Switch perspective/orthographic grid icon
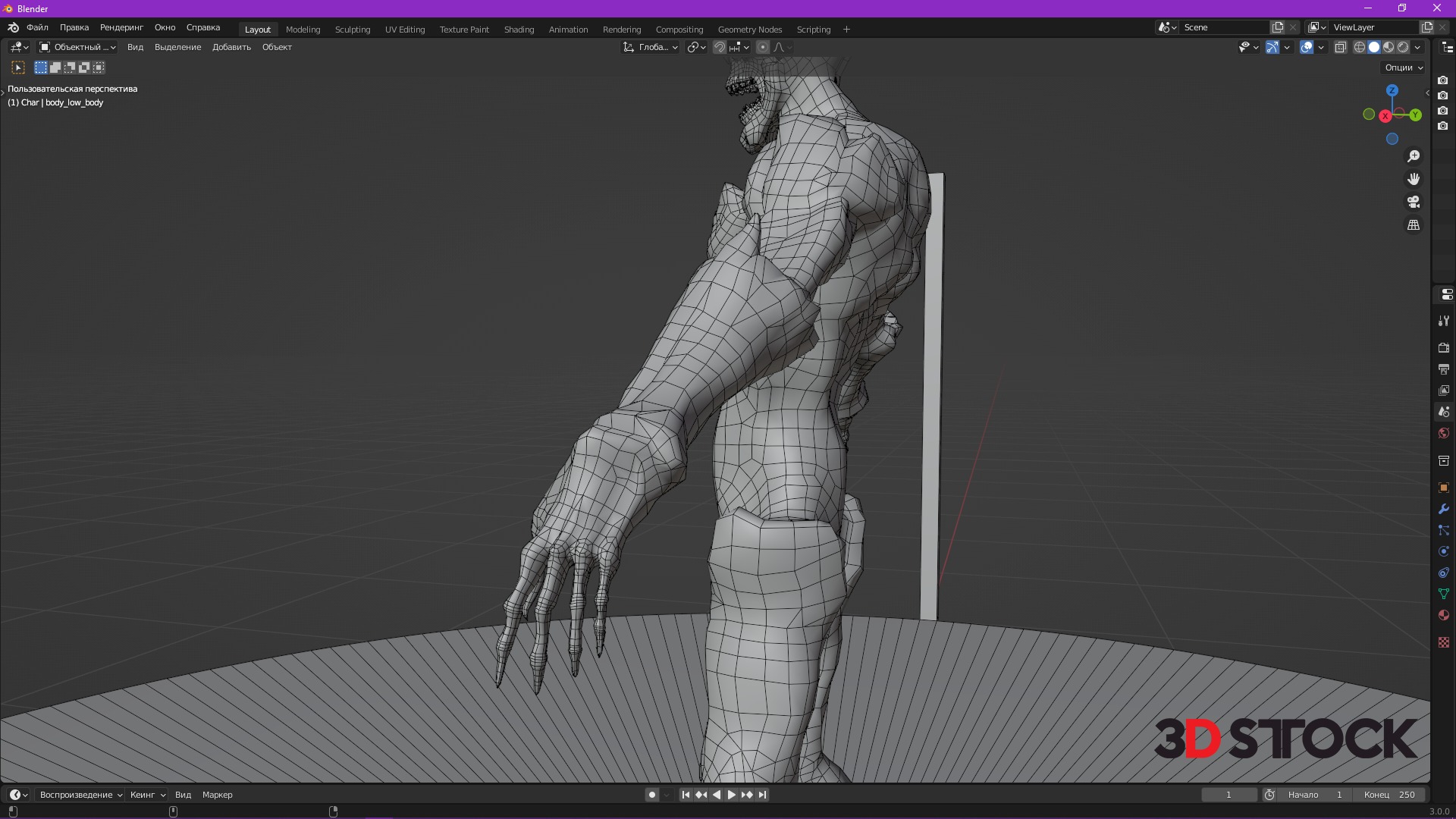The width and height of the screenshot is (1456, 819). 1414,225
